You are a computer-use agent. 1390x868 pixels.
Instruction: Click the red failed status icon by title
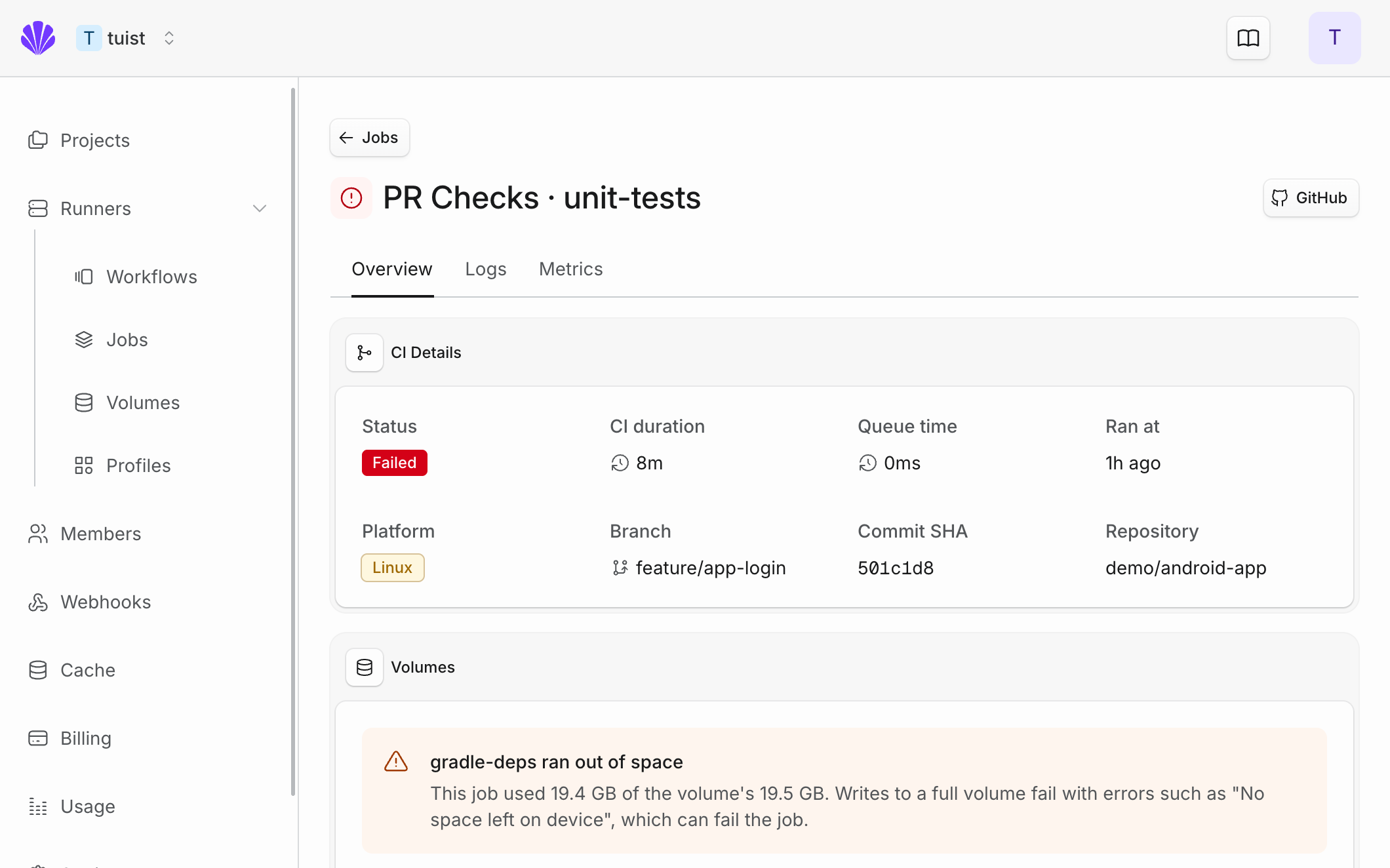[351, 198]
